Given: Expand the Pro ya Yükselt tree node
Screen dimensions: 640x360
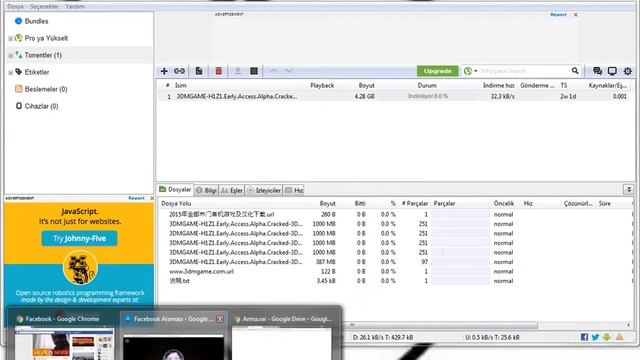Looking at the screenshot, I should [11, 39].
